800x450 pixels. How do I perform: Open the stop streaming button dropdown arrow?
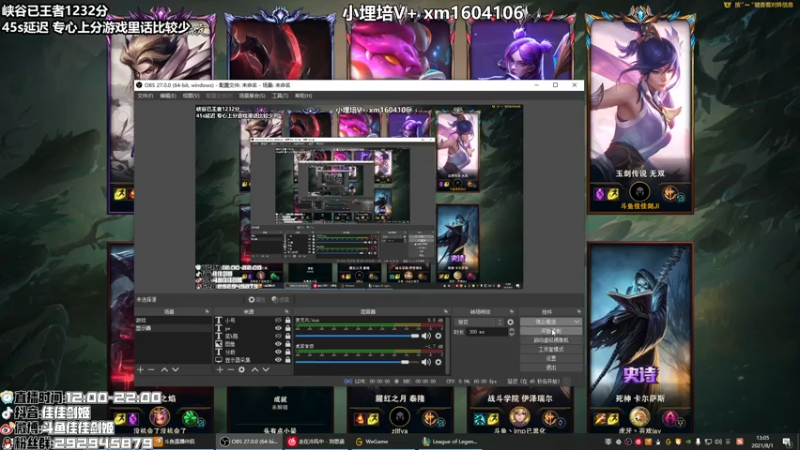coord(577,322)
